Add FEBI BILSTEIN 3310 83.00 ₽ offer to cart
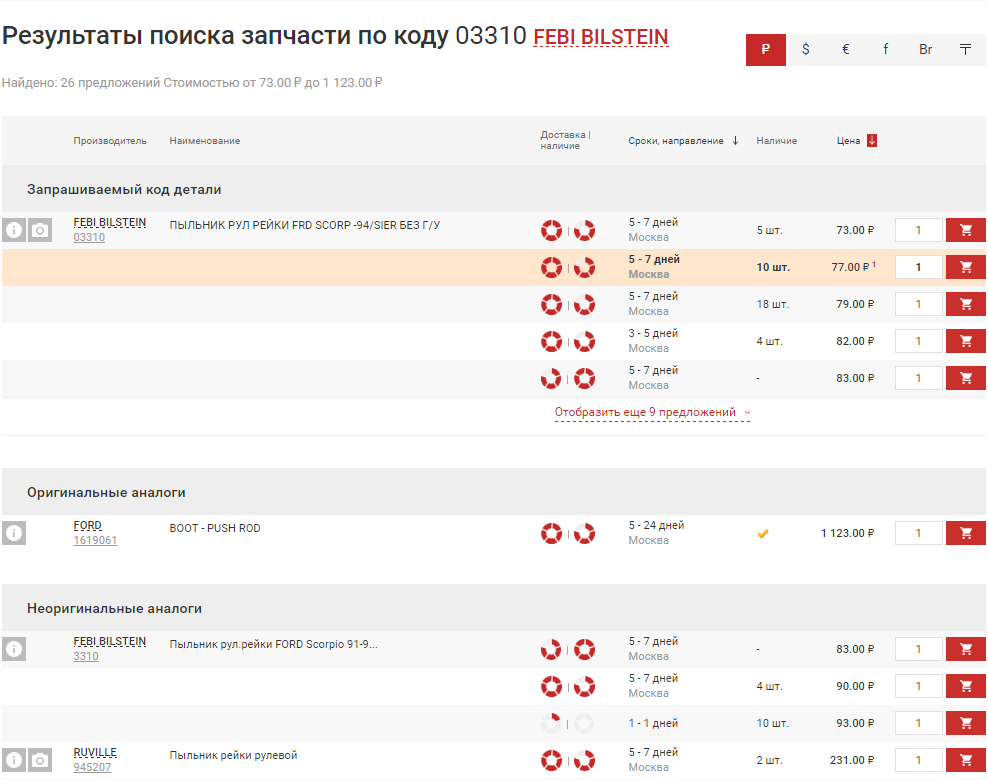The height and width of the screenshot is (780, 988). coord(965,649)
